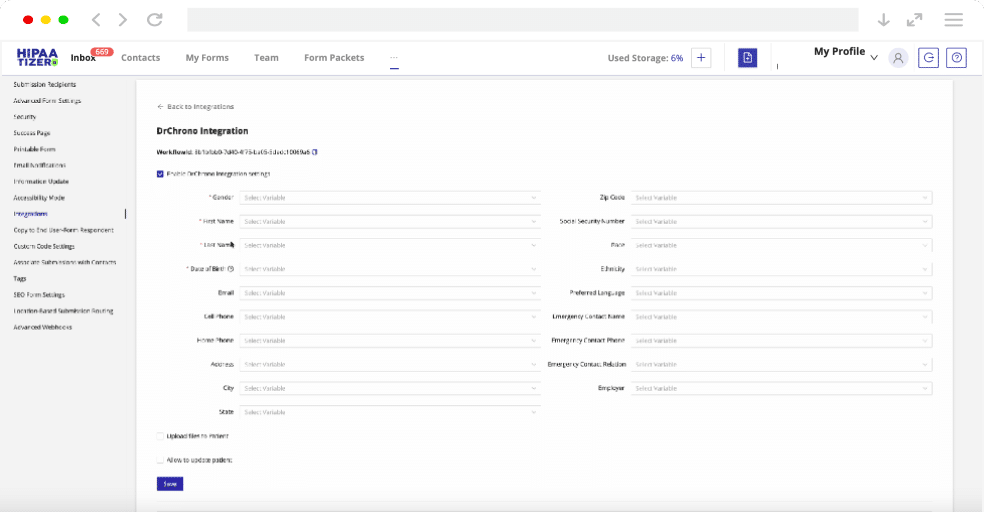Open the Inbox tab
The width and height of the screenshot is (984, 512).
pos(83,58)
